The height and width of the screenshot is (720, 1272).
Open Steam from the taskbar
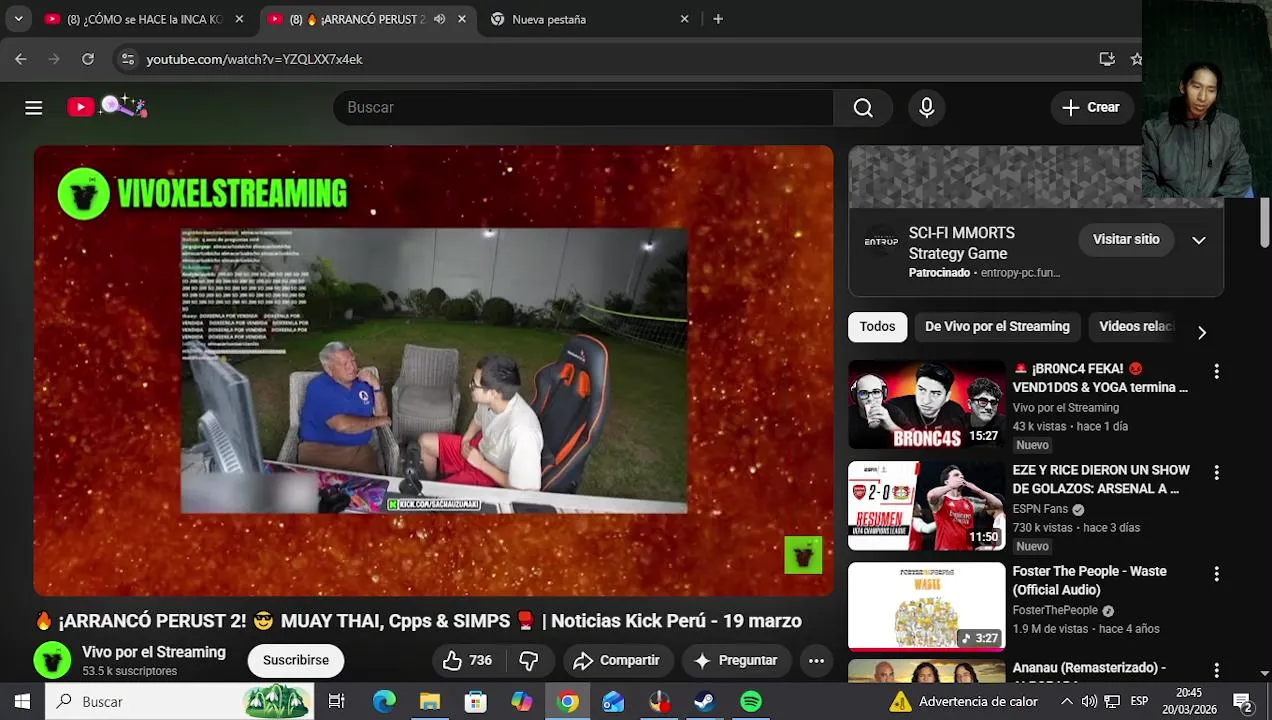tap(705, 701)
